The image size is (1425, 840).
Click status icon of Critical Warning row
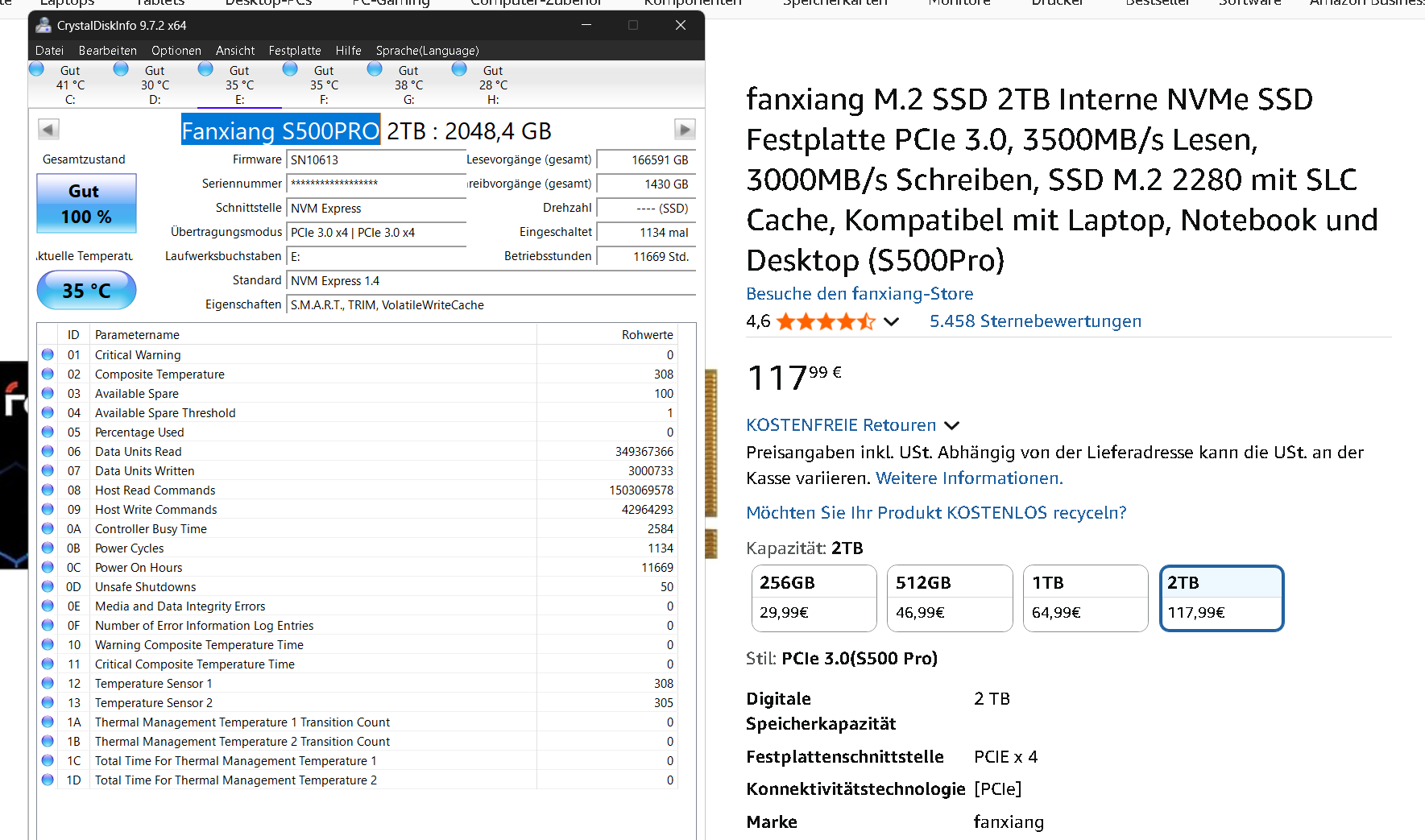pos(48,354)
